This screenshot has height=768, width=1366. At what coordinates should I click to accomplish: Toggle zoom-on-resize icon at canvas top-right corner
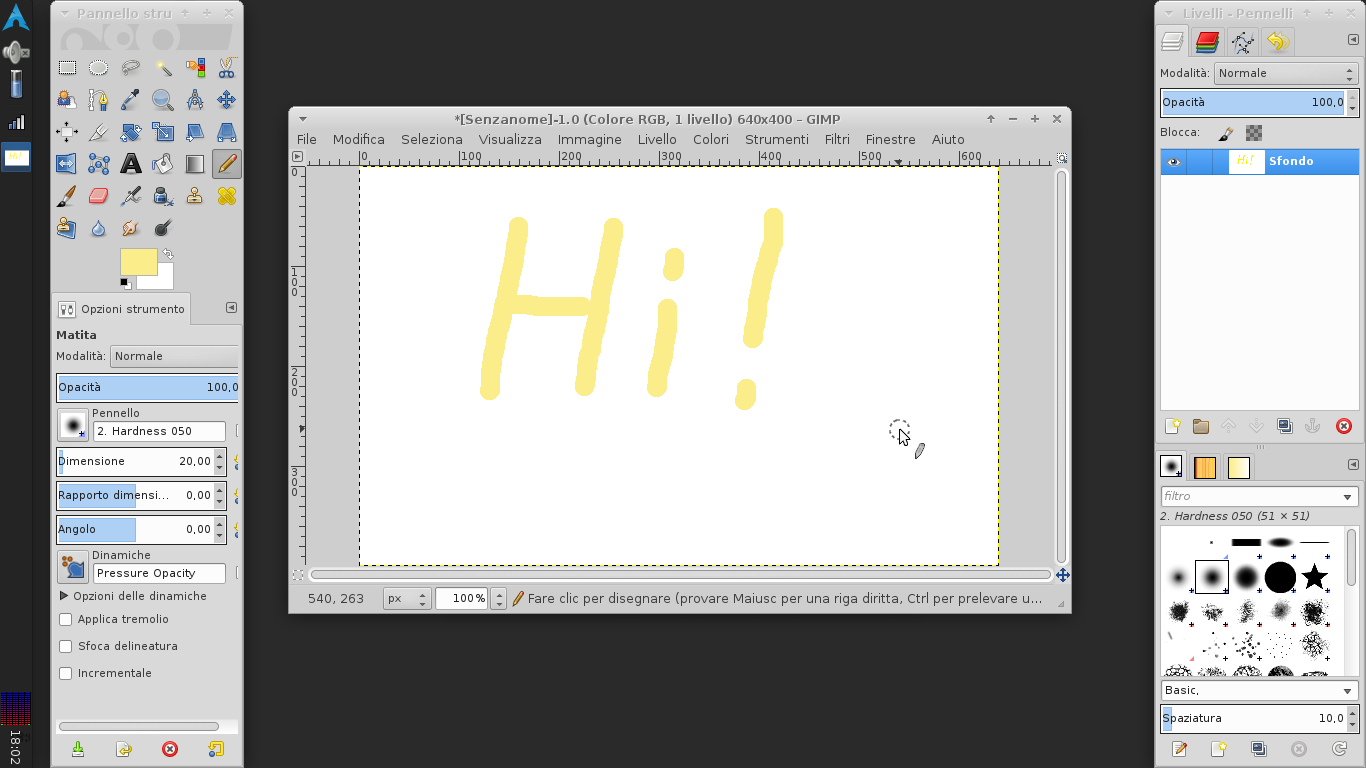click(x=1062, y=157)
